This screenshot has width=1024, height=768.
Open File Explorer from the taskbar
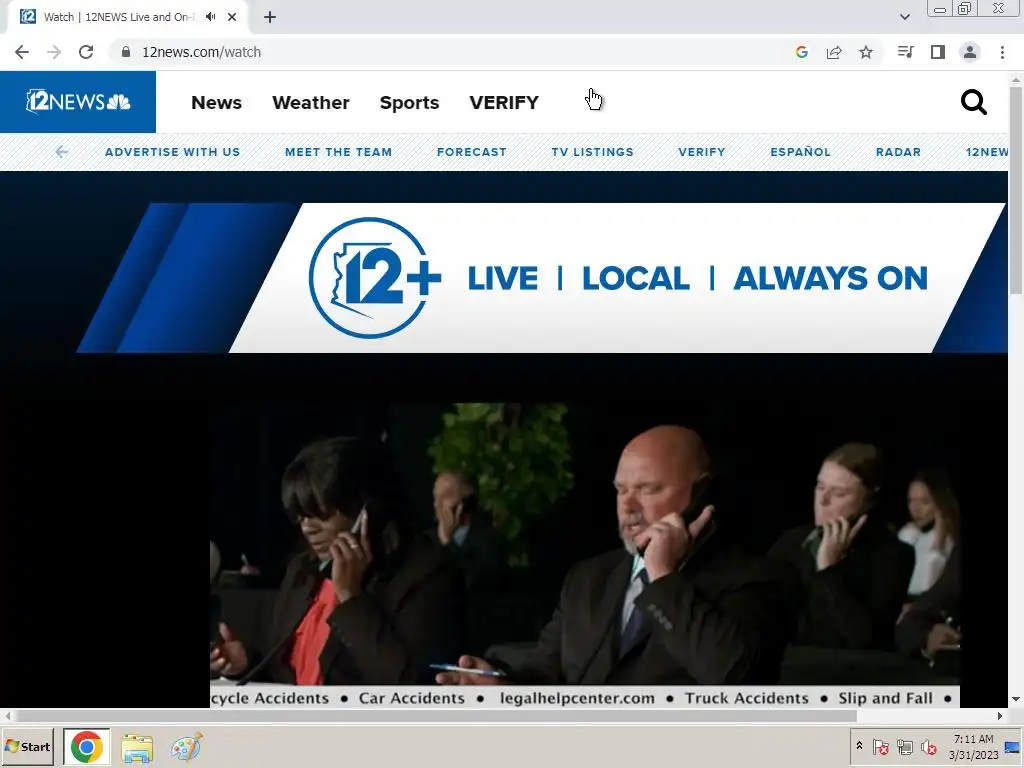click(x=137, y=747)
